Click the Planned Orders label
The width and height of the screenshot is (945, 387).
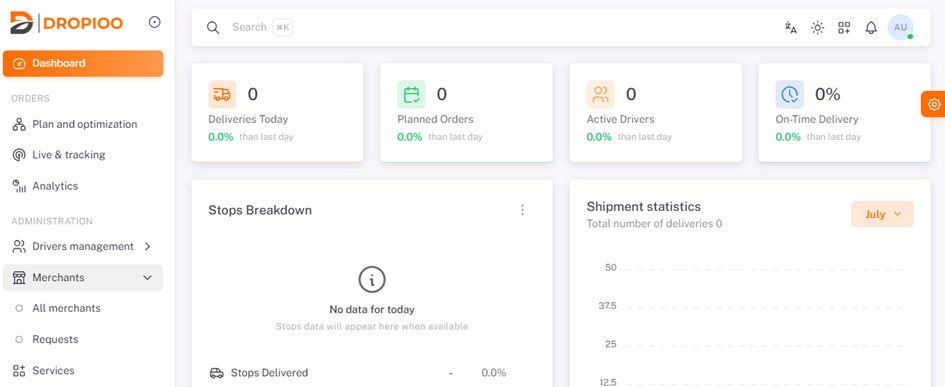435,119
